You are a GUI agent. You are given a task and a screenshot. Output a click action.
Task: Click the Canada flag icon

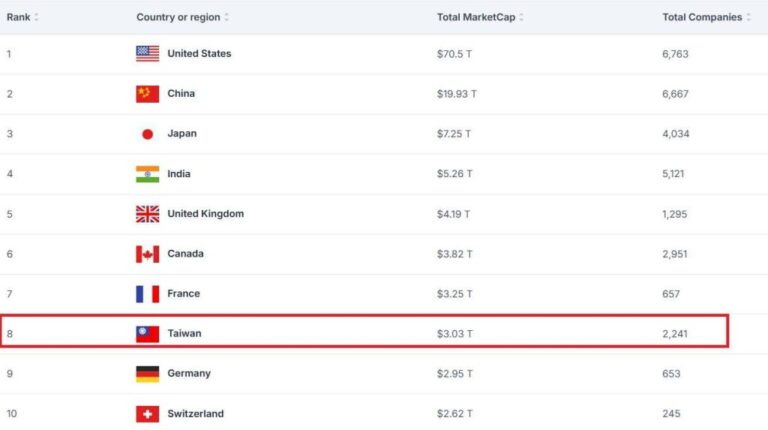[x=147, y=254]
